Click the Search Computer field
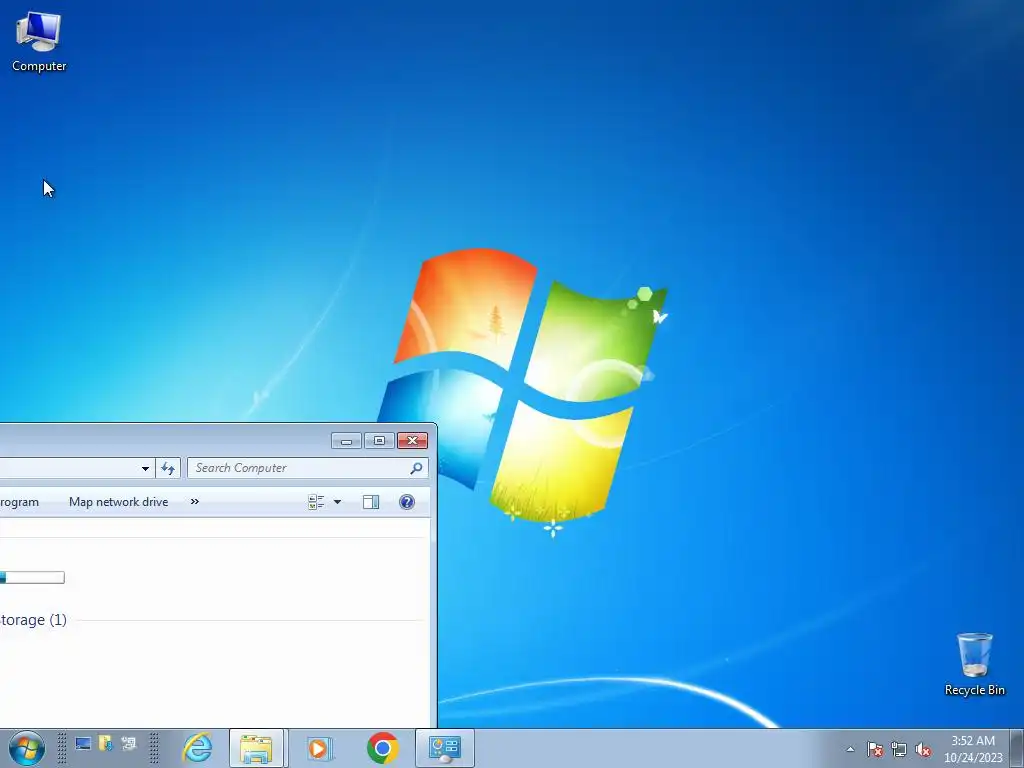Viewport: 1024px width, 768px height. click(308, 468)
